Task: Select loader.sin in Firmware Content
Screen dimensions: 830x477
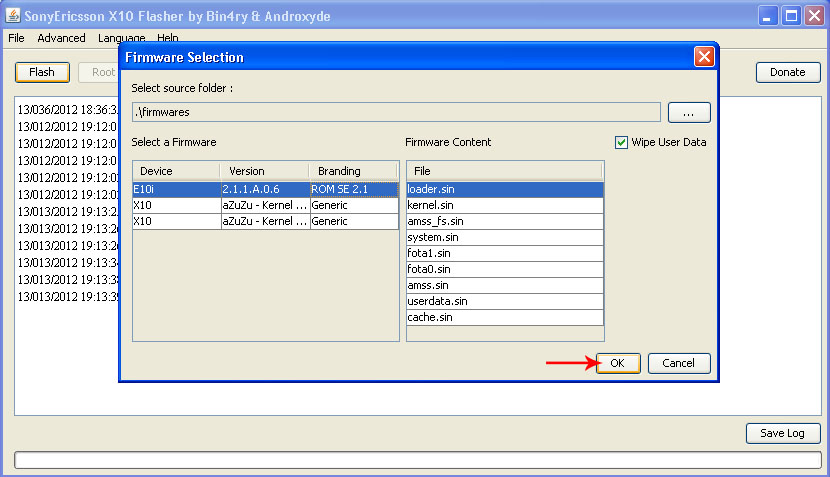Action: tap(505, 189)
